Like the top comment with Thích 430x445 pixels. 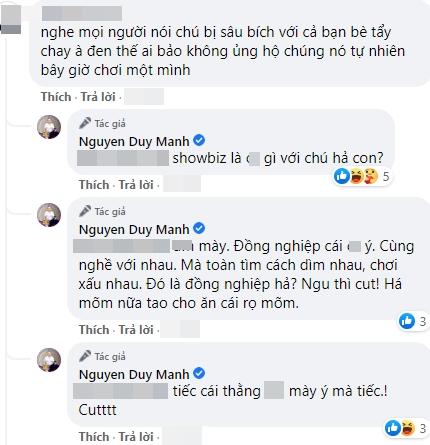(x=56, y=97)
